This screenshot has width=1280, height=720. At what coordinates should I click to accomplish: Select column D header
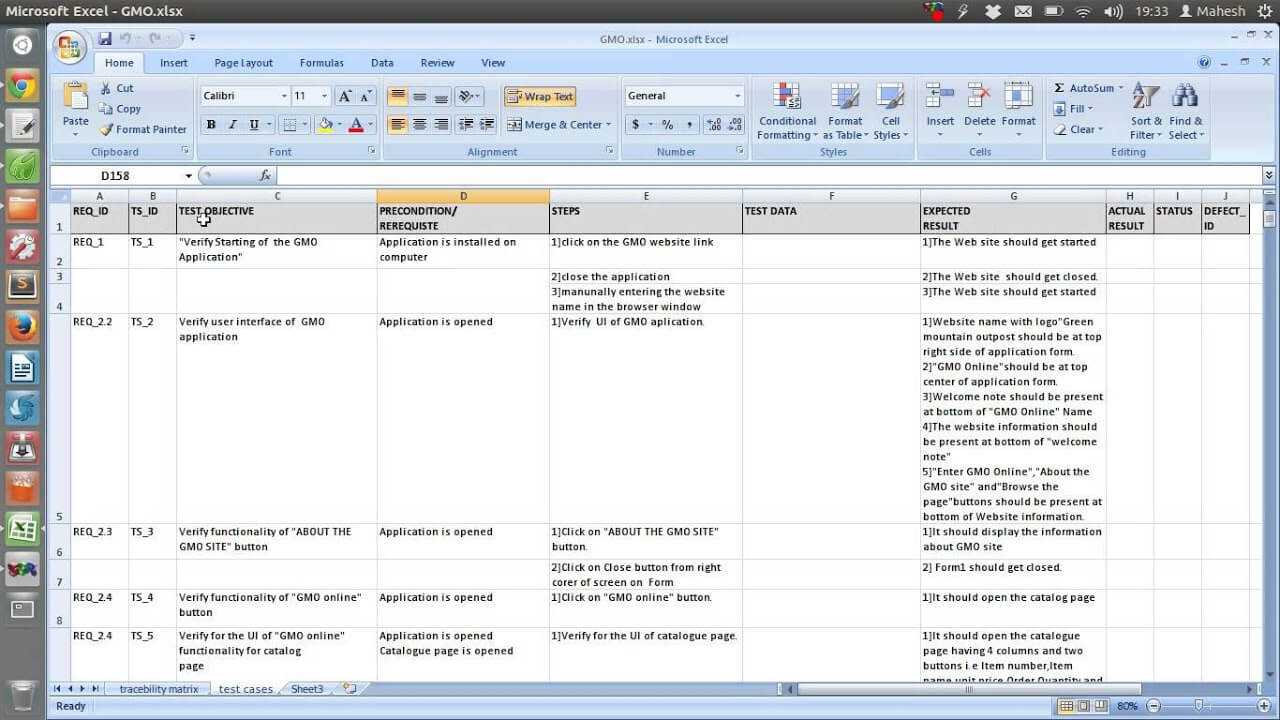tap(463, 196)
